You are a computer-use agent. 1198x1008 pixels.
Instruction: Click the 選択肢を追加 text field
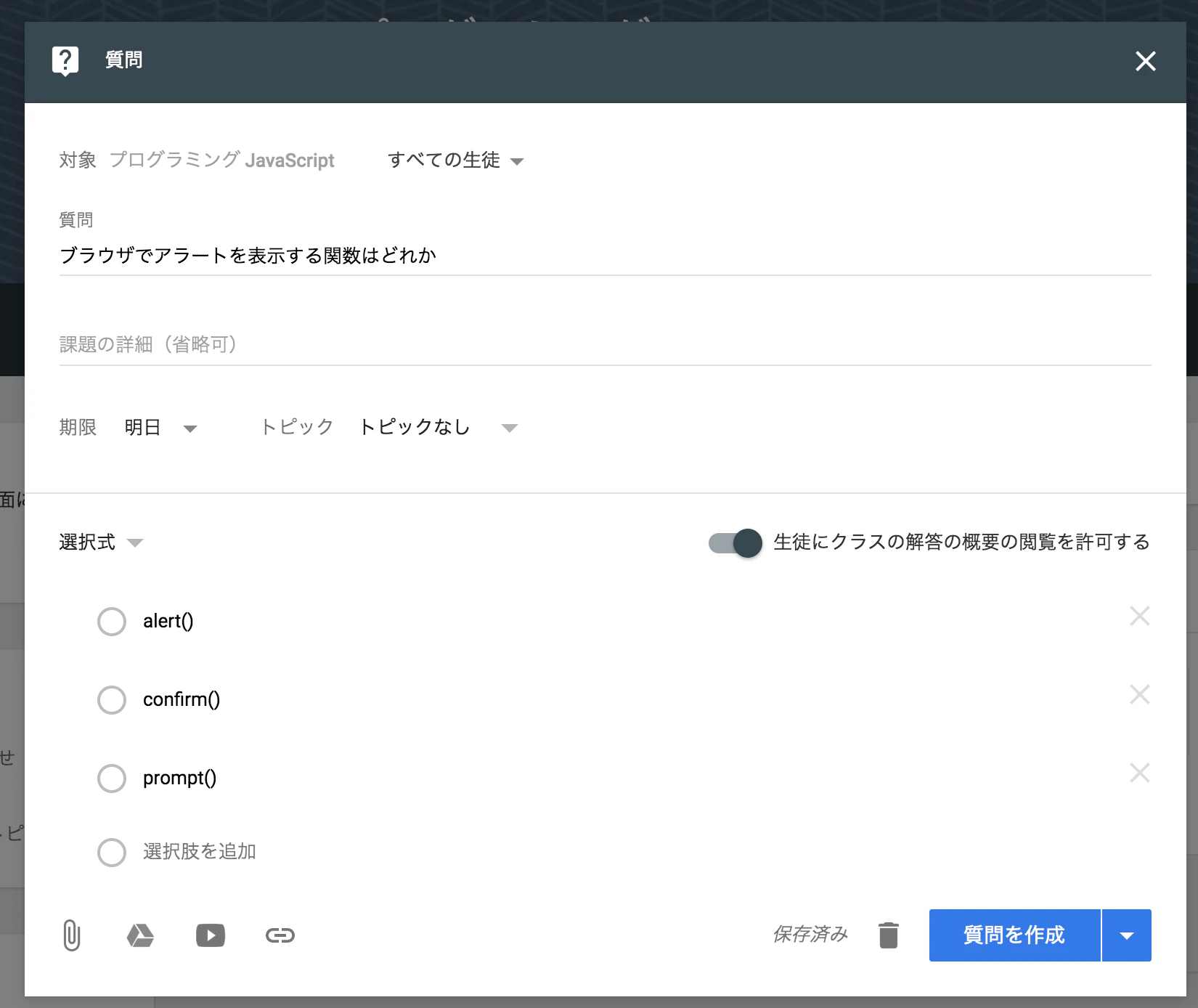click(x=200, y=851)
